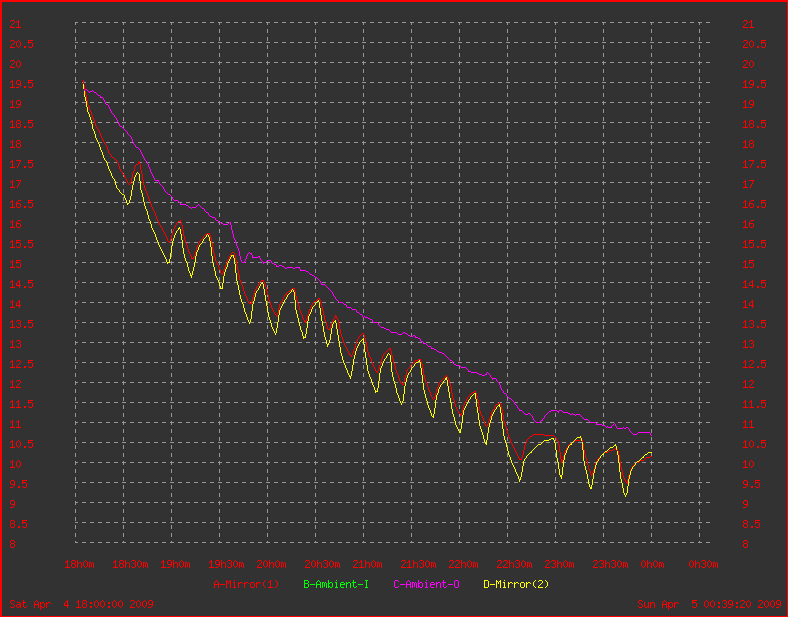Screen dimensions: 788x617
Task: Click value 12 on the right axis
Action: pyautogui.click(x=748, y=384)
